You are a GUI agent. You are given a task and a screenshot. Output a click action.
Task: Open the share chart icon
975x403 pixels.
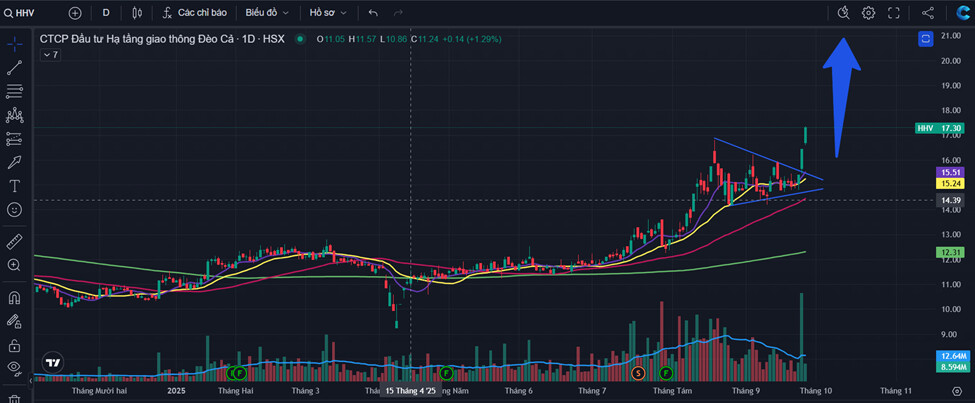point(928,12)
